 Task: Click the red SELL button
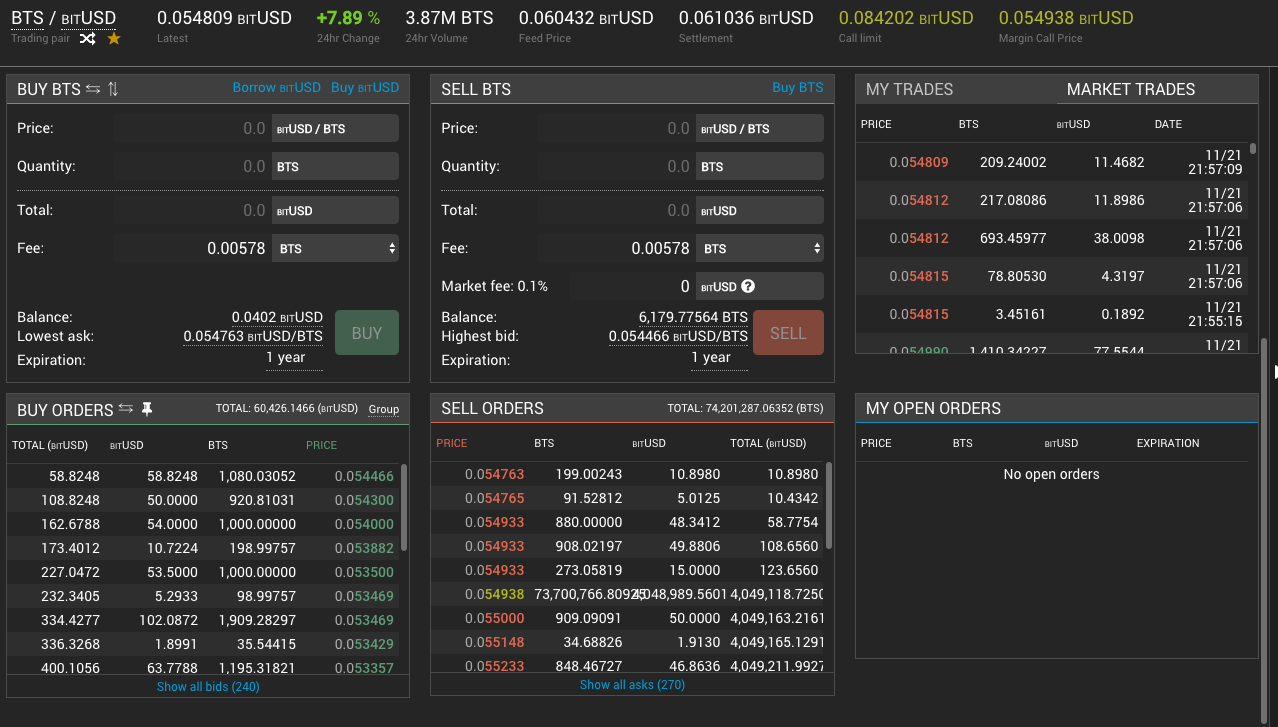point(788,333)
